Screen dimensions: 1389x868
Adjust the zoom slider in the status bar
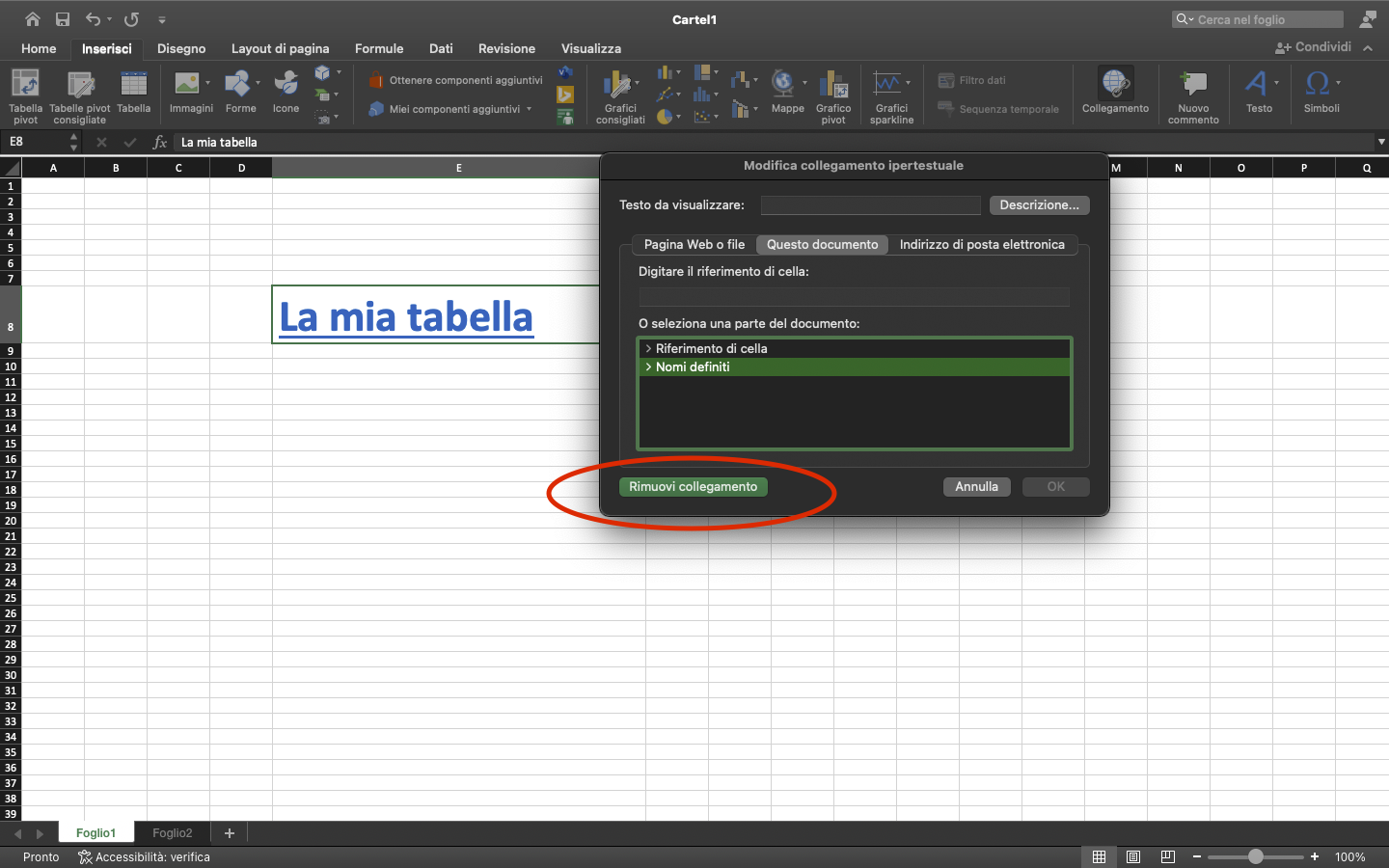1256,855
